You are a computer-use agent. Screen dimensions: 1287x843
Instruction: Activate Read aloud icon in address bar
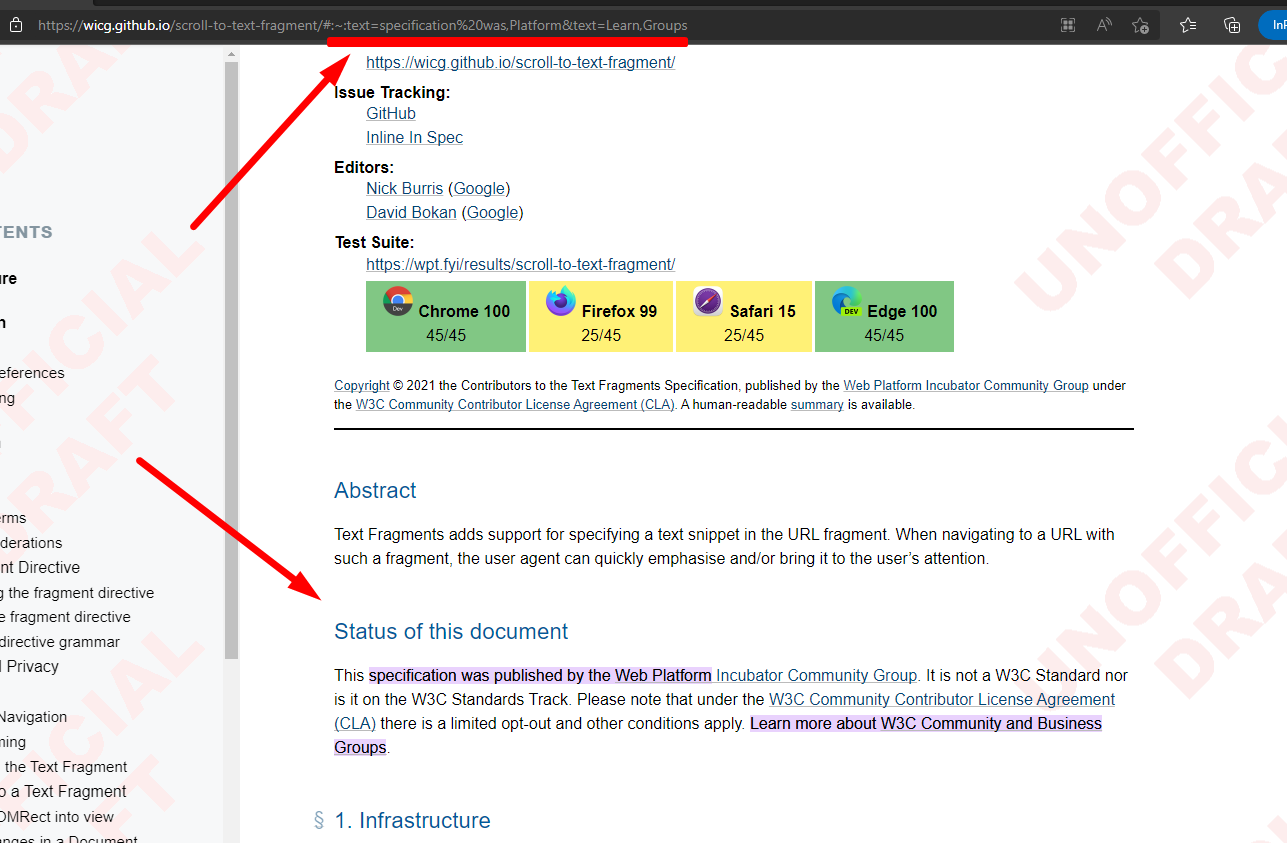click(1104, 25)
